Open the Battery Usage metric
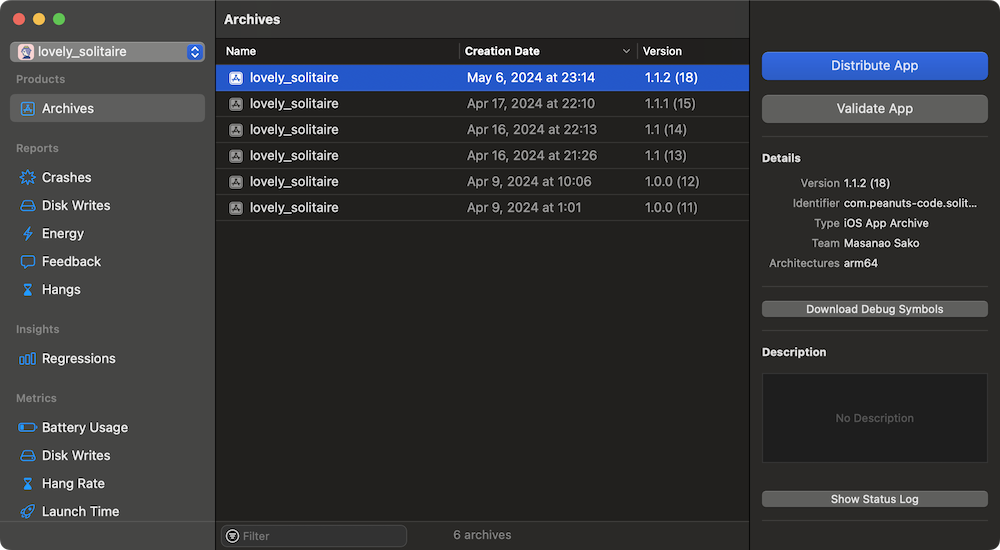Image resolution: width=1000 pixels, height=550 pixels. 85,427
